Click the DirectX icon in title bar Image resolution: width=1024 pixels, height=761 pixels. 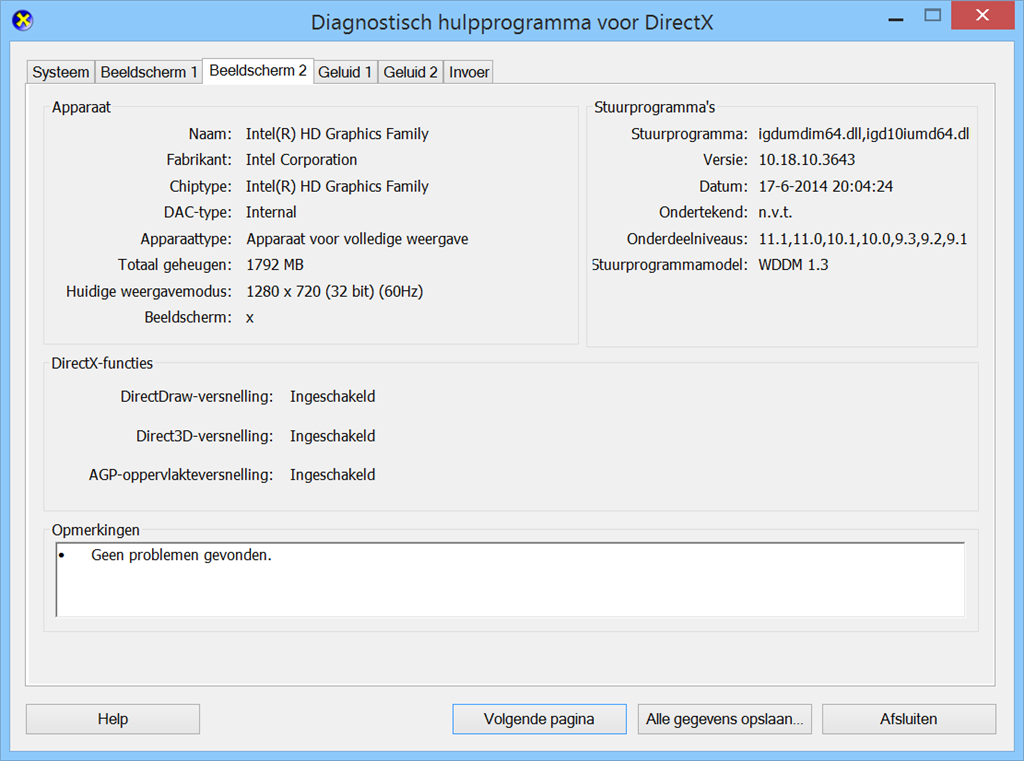pos(23,21)
